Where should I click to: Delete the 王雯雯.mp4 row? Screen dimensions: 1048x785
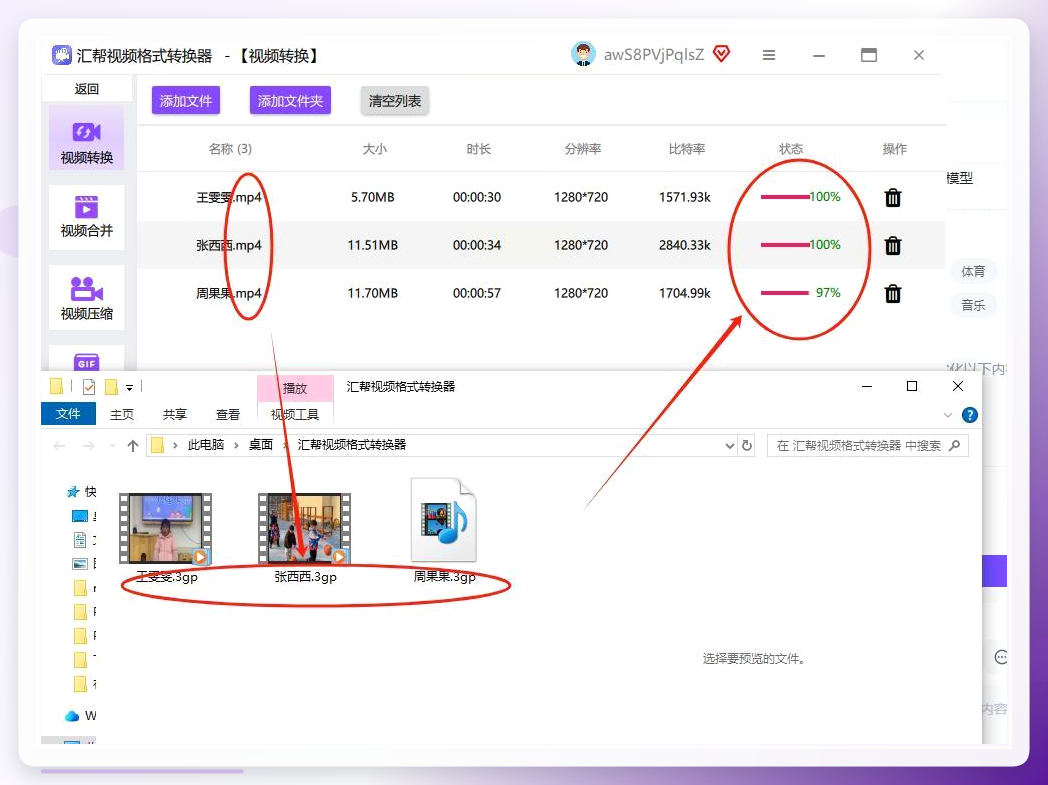pyautogui.click(x=893, y=197)
